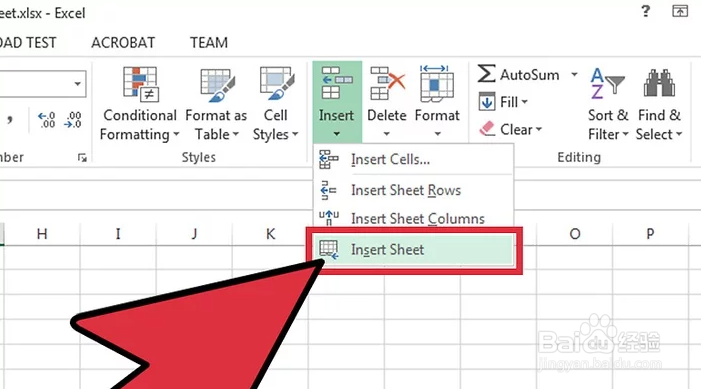Open Conditional Formatting menu

[139, 104]
